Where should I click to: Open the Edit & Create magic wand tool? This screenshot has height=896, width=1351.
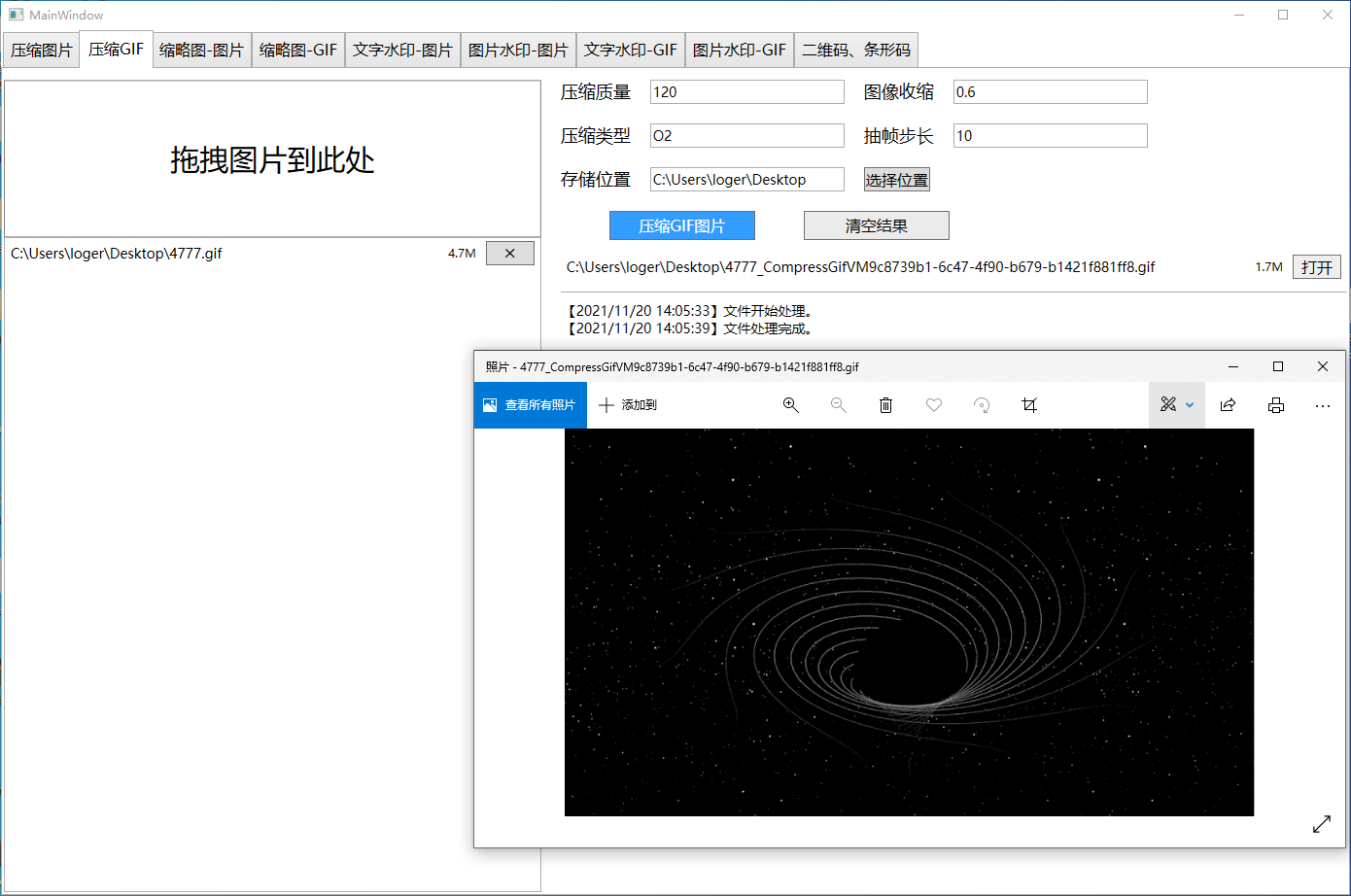coord(1169,404)
